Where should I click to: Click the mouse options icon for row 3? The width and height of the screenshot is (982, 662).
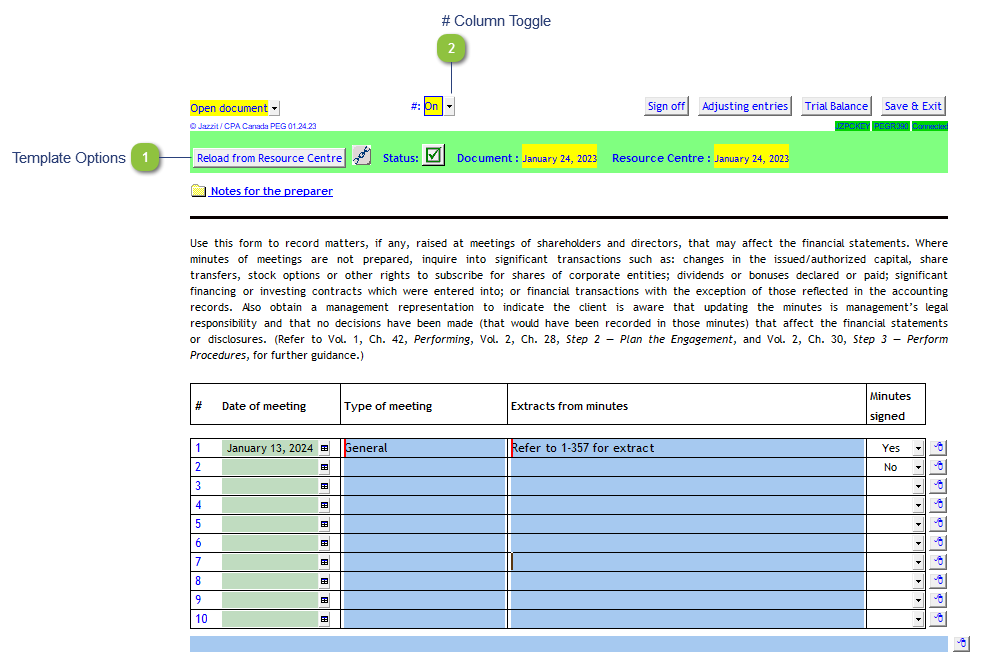(x=938, y=485)
